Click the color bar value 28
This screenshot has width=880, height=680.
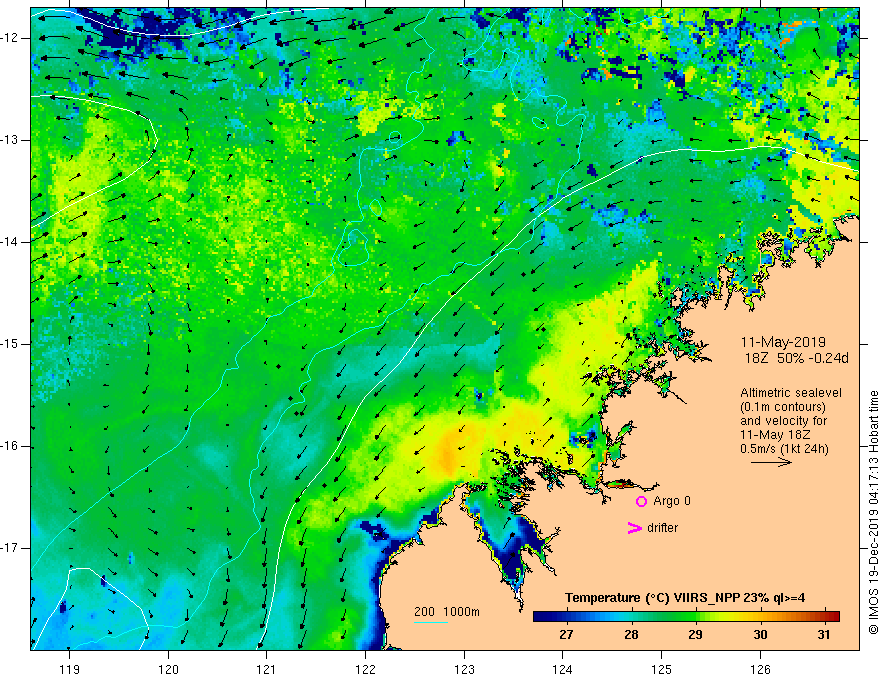click(x=631, y=635)
